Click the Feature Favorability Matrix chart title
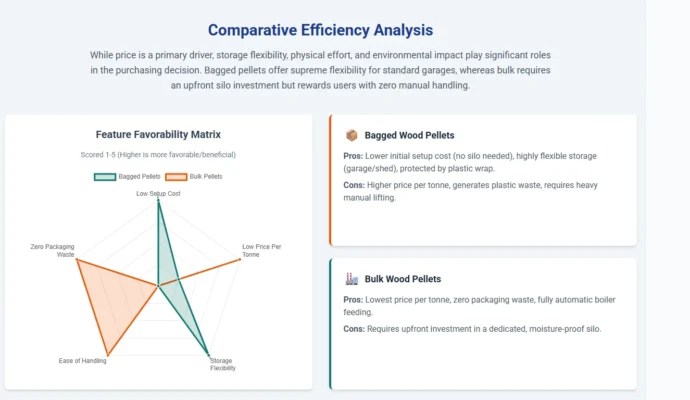Viewport: 690px width, 400px height. point(158,134)
